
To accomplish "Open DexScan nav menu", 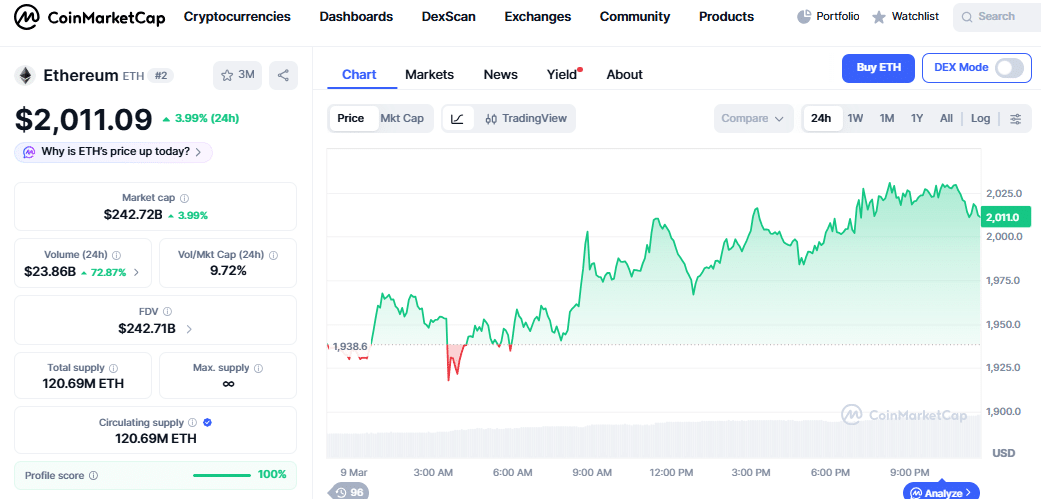I will 449,17.
